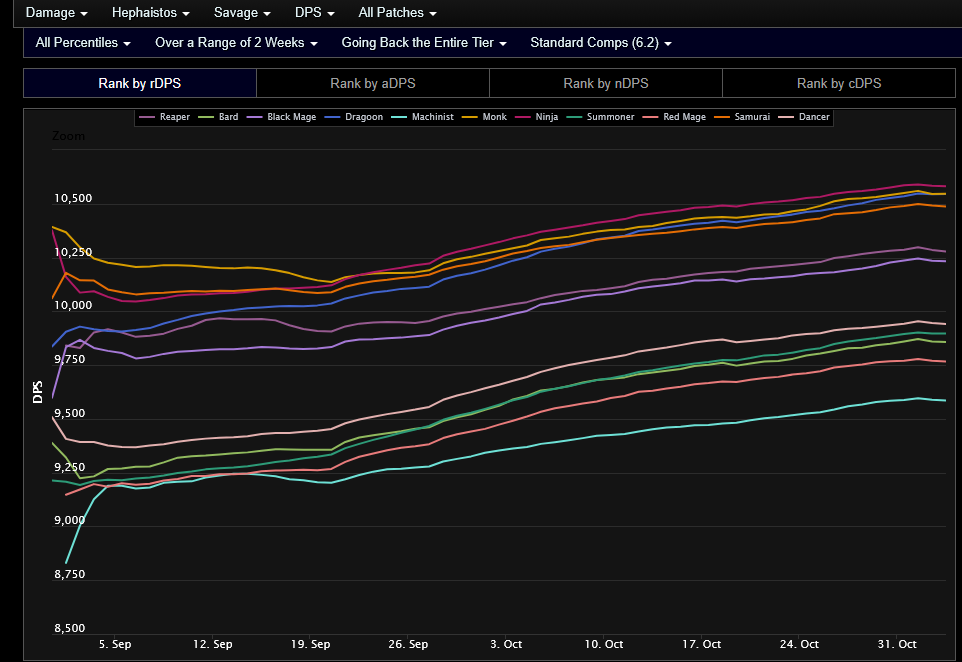Click the 17. Oct x-axis label
This screenshot has width=962, height=662.
tap(702, 644)
